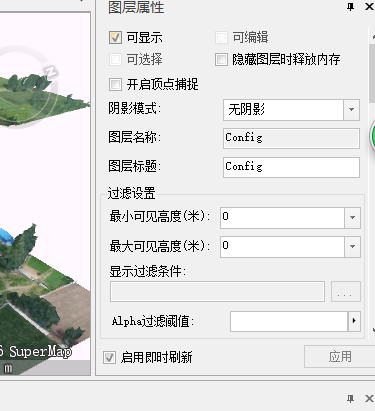Viewport: 375px width, 411px height.
Task: Open the Alpha过滤阈值 slider arrow
Action: pos(354,321)
